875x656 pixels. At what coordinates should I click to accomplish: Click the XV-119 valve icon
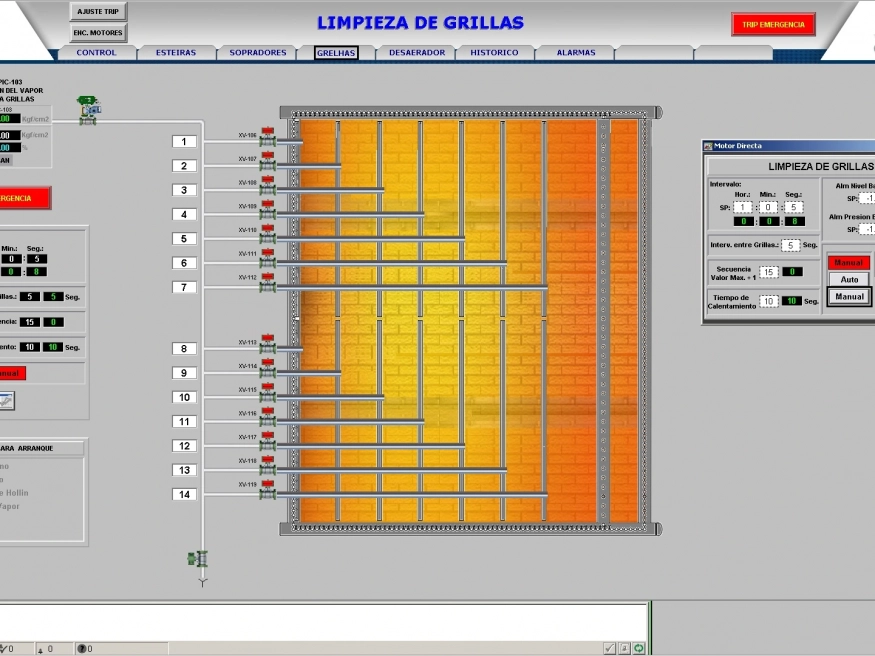(x=267, y=493)
